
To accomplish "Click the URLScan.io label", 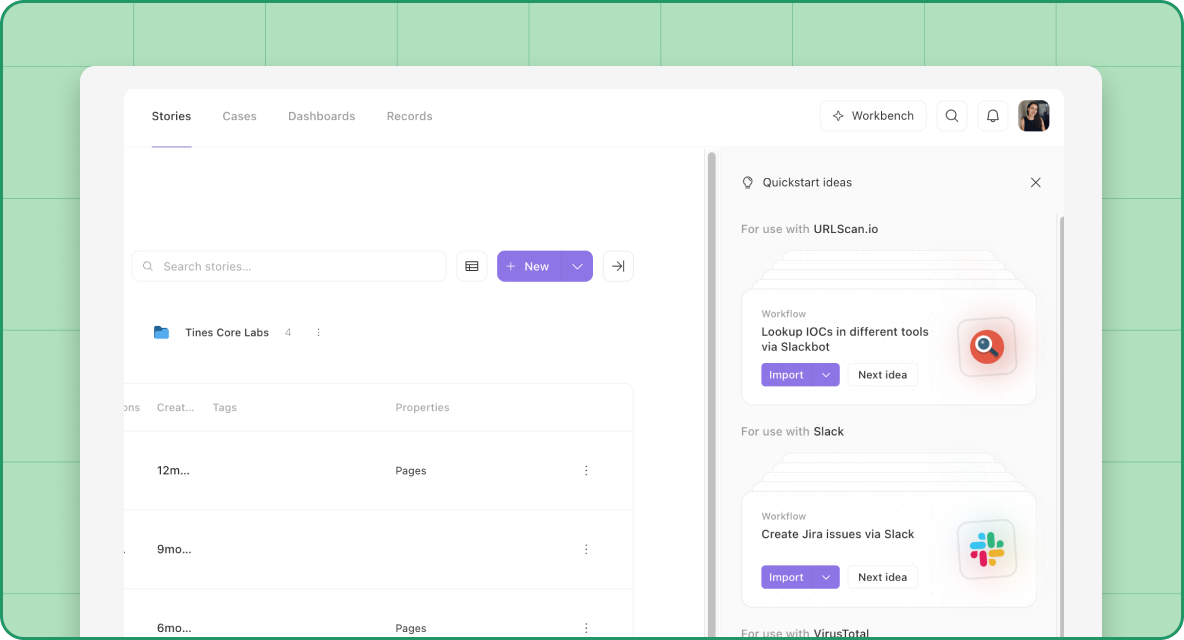I will 846,229.
